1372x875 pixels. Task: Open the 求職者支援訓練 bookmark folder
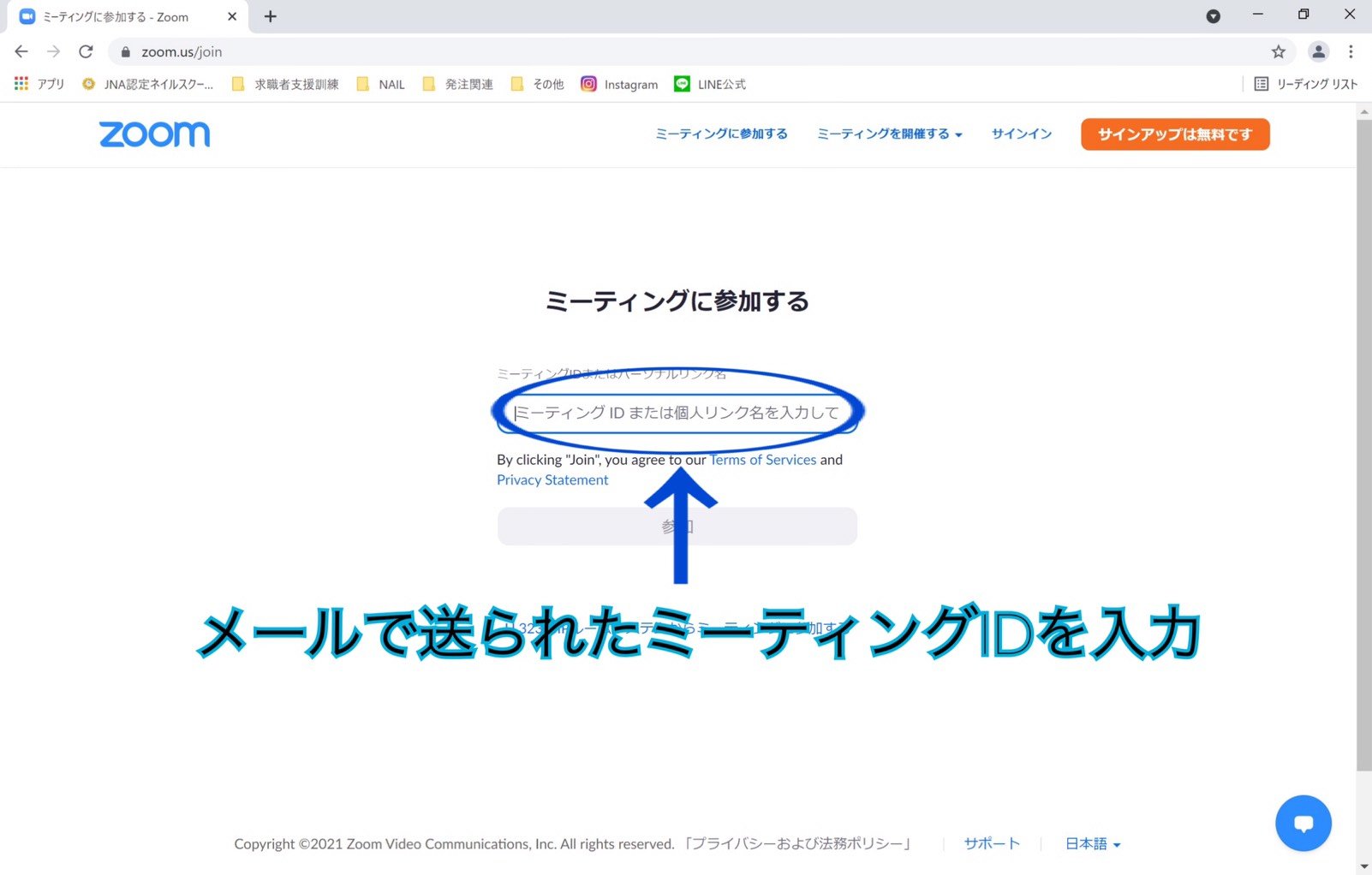pos(285,84)
